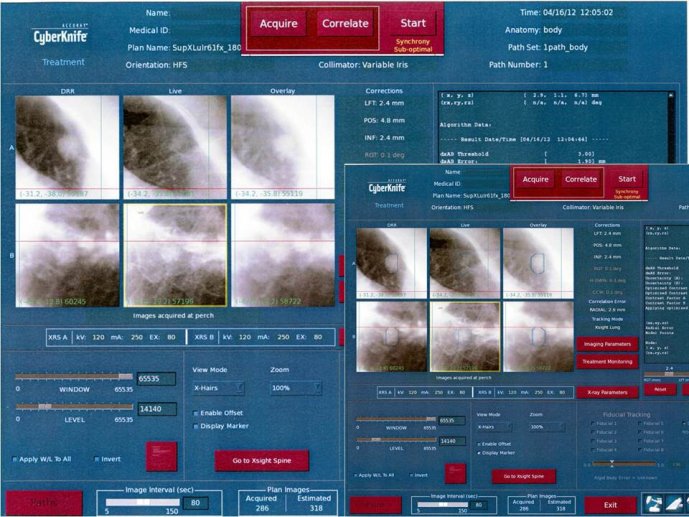Toggle Display Marker checkbox in inset window
The image size is (689, 517).
(479, 453)
